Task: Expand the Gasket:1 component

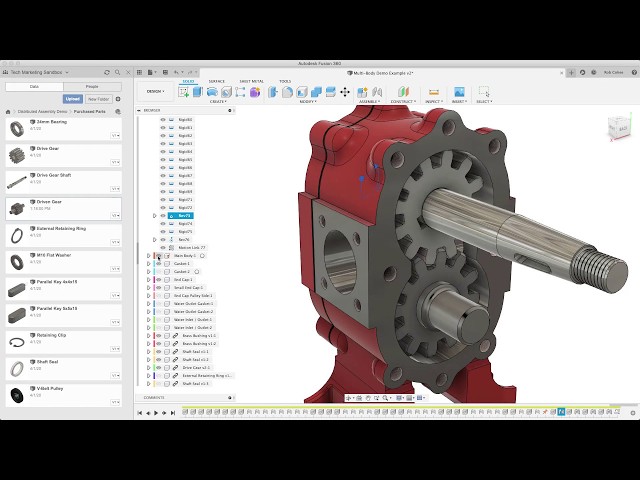Action: tap(149, 264)
